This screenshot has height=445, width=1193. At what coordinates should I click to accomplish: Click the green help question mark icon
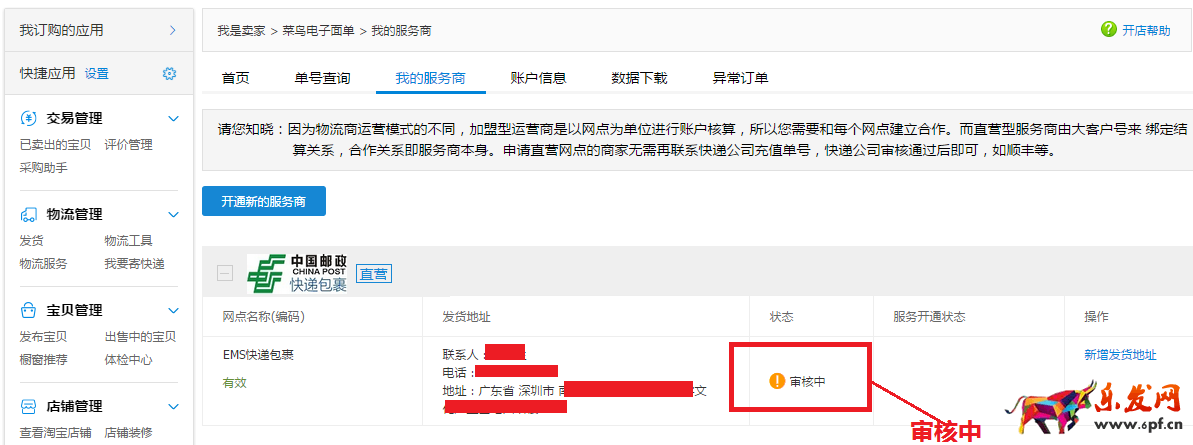tap(1108, 30)
